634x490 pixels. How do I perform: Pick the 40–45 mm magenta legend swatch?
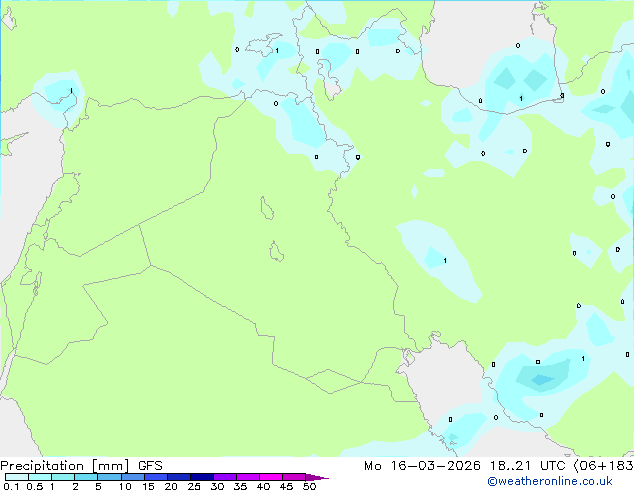(x=271, y=477)
